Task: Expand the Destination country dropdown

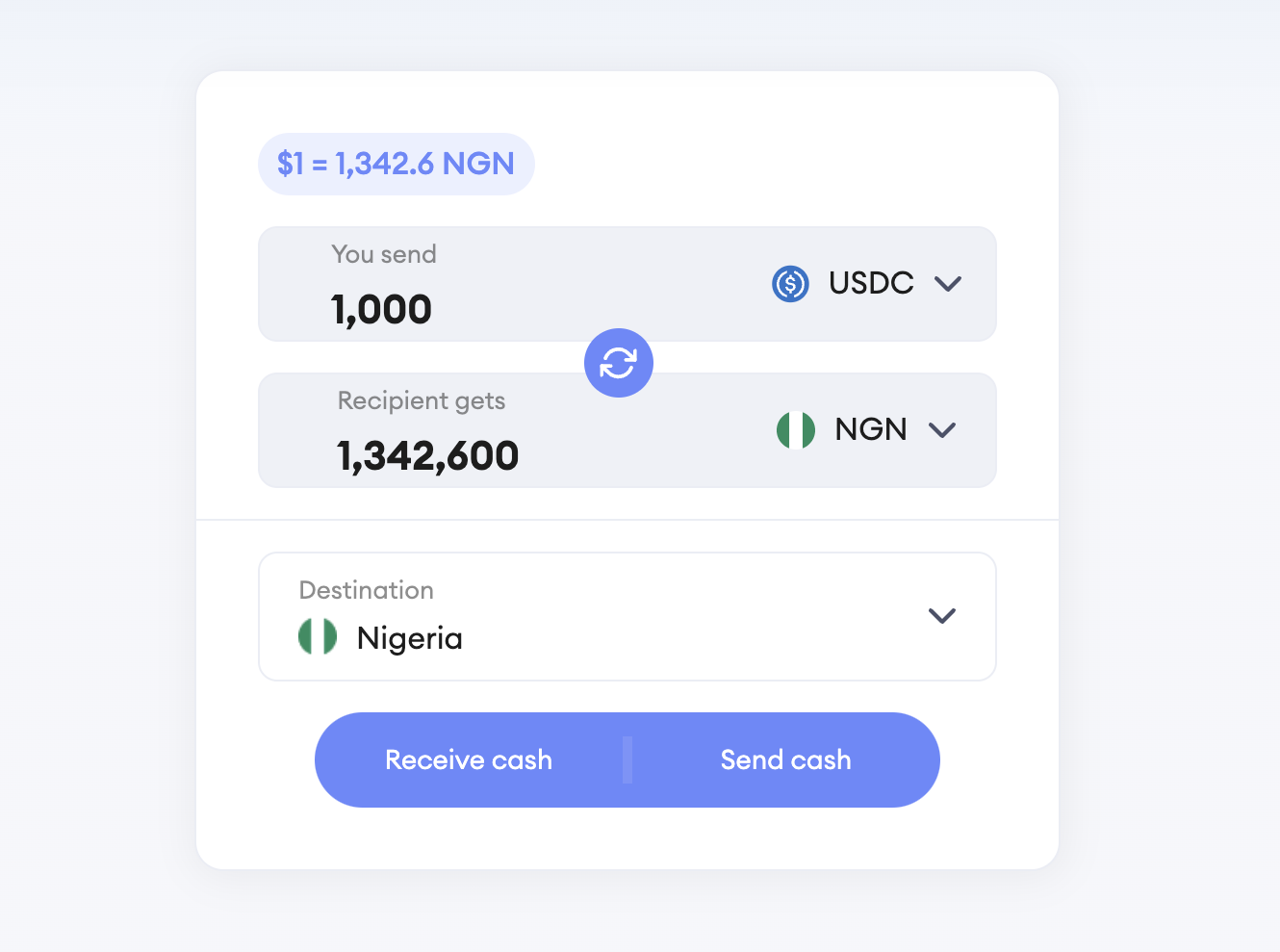Action: pos(942,616)
